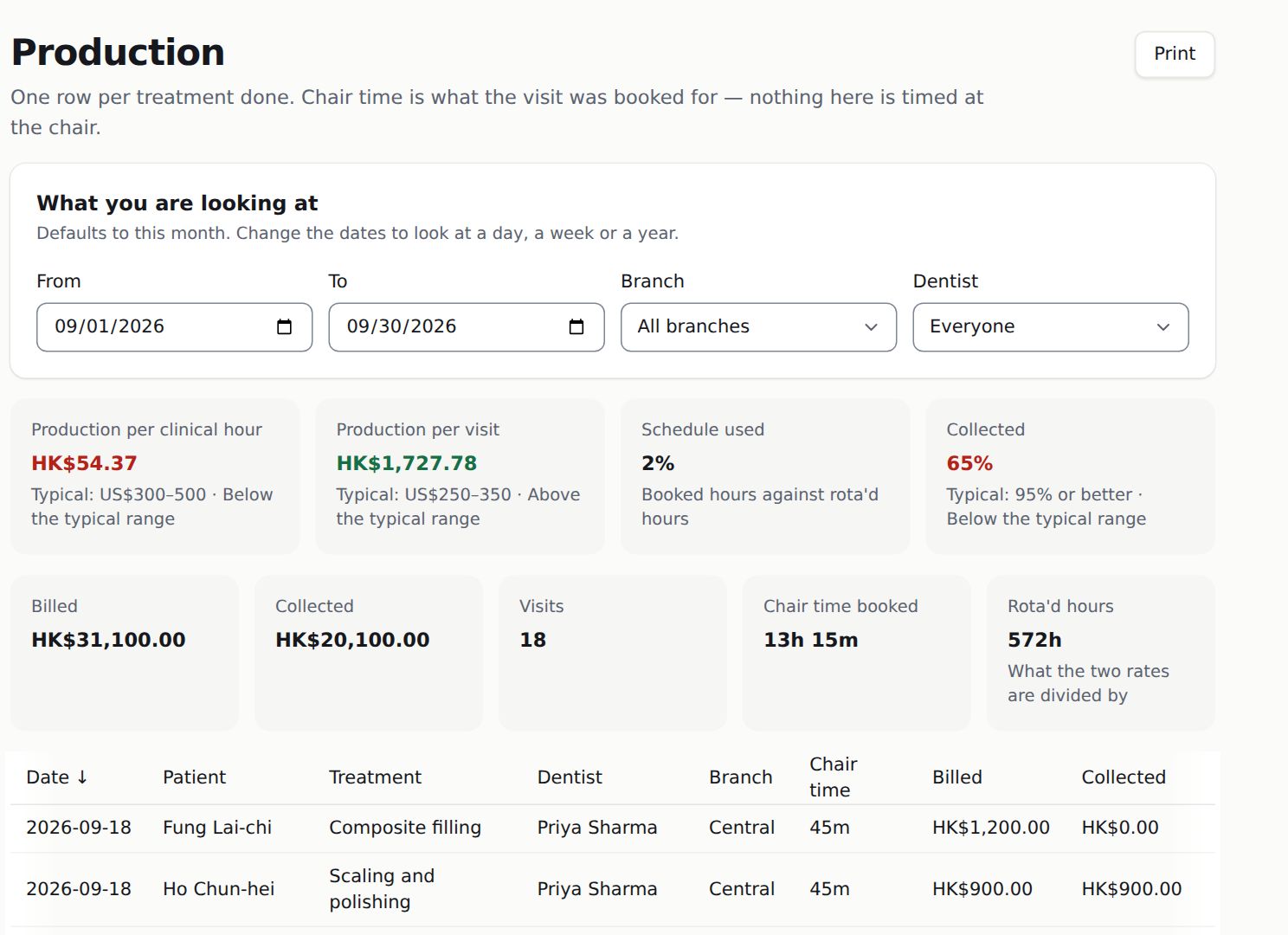Click the HK$900.00 billed amount
This screenshot has width=1288, height=935.
coord(982,889)
